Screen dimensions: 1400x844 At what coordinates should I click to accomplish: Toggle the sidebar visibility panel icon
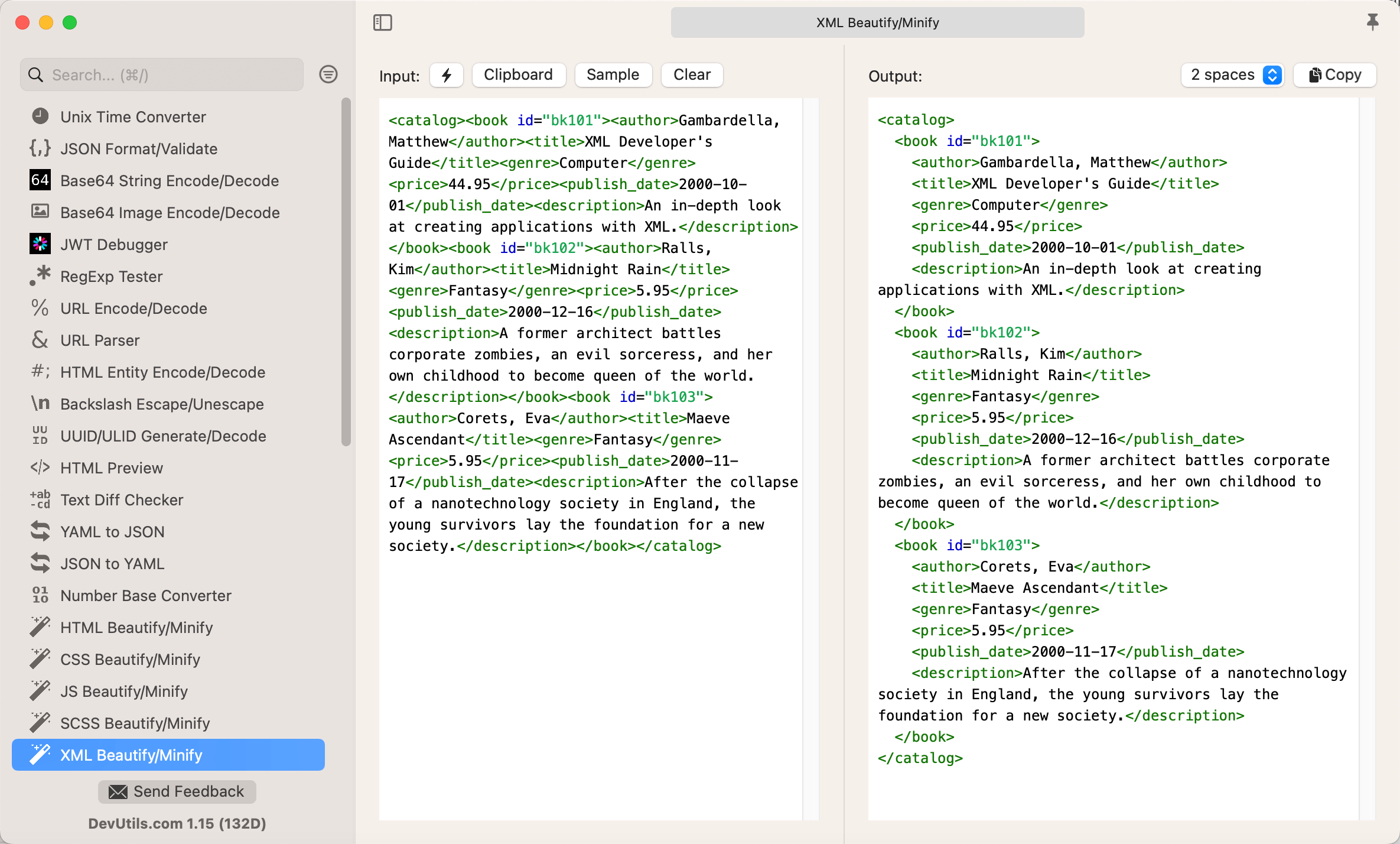[382, 22]
